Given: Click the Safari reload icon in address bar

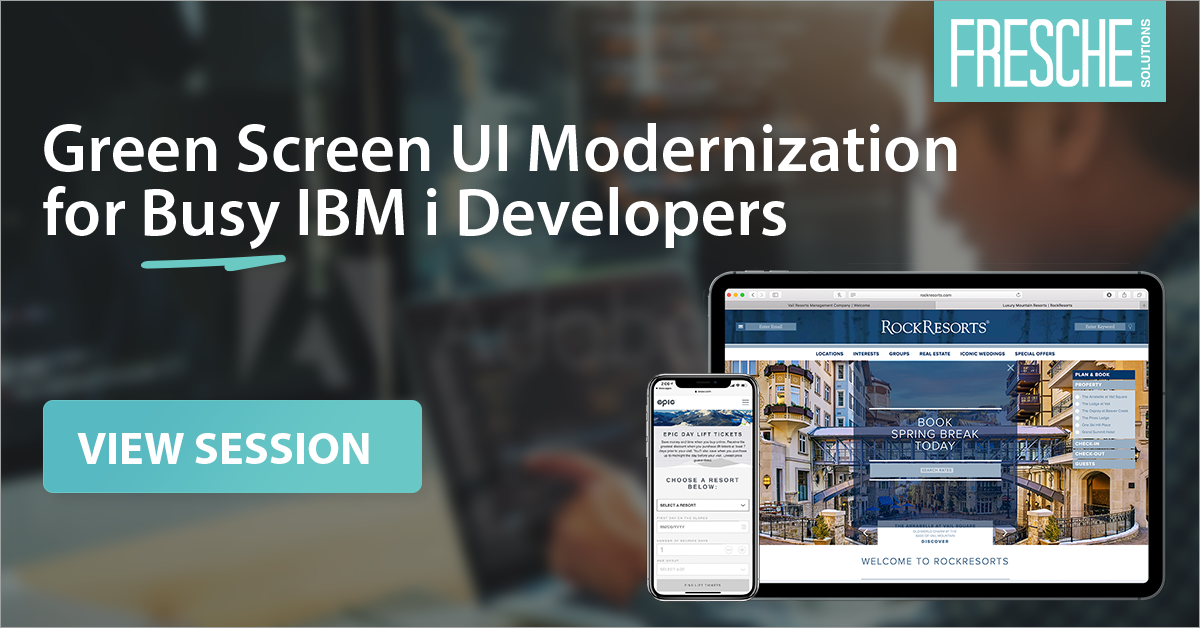Looking at the screenshot, I should (1018, 295).
